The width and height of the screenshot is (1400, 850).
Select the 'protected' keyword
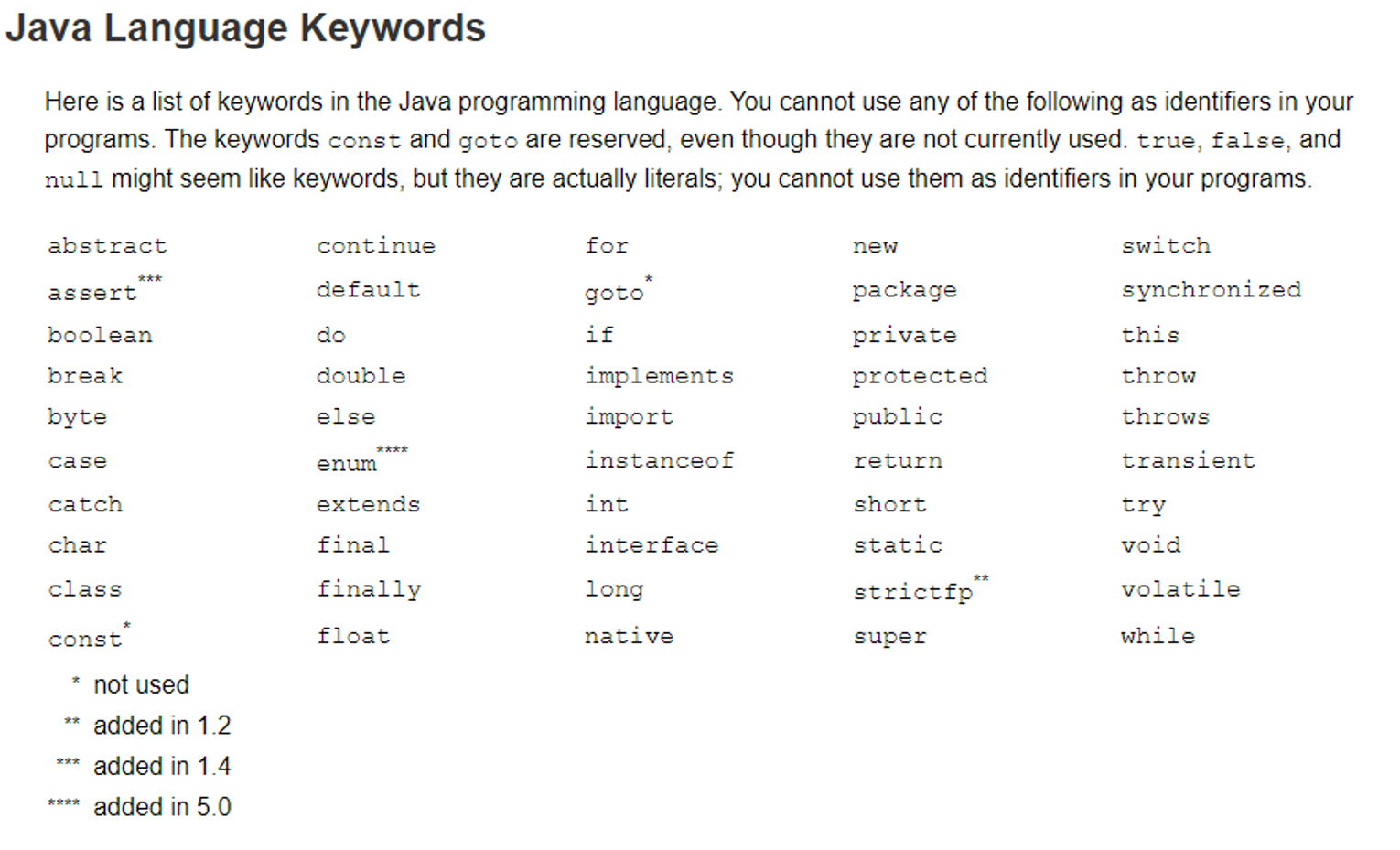pos(921,376)
